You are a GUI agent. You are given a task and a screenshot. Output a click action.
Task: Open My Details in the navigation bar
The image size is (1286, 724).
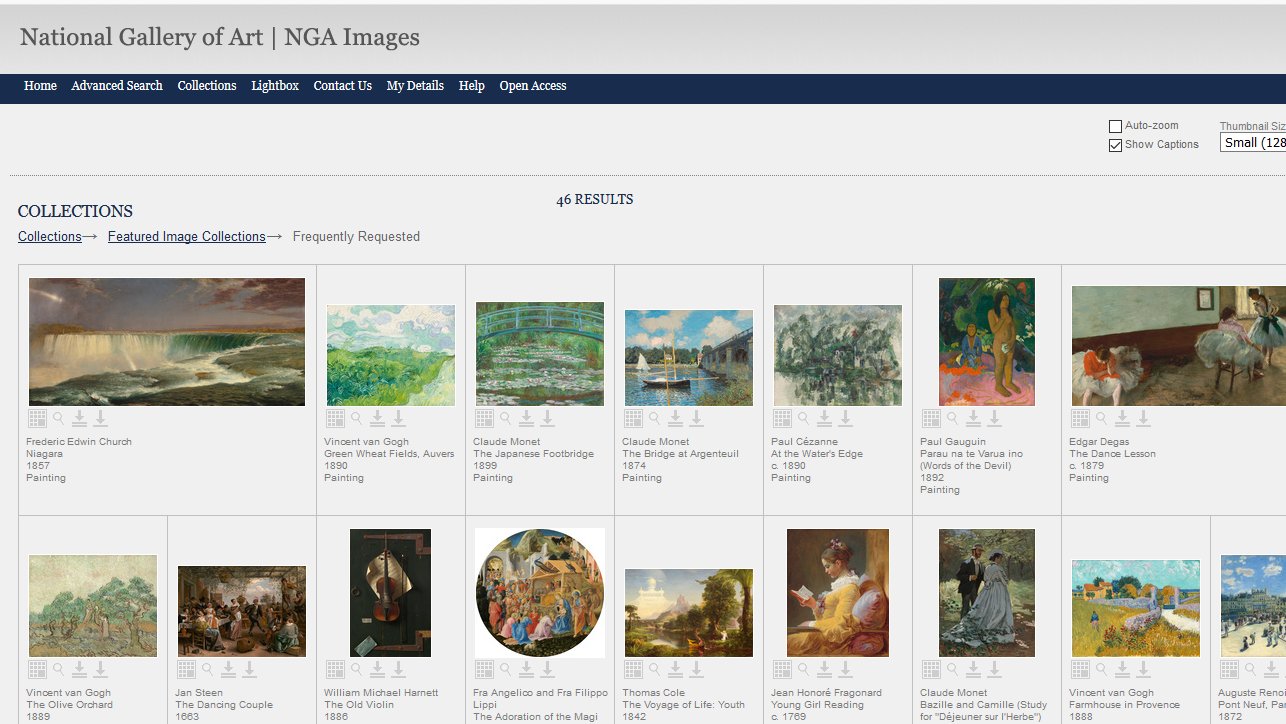[x=415, y=86]
